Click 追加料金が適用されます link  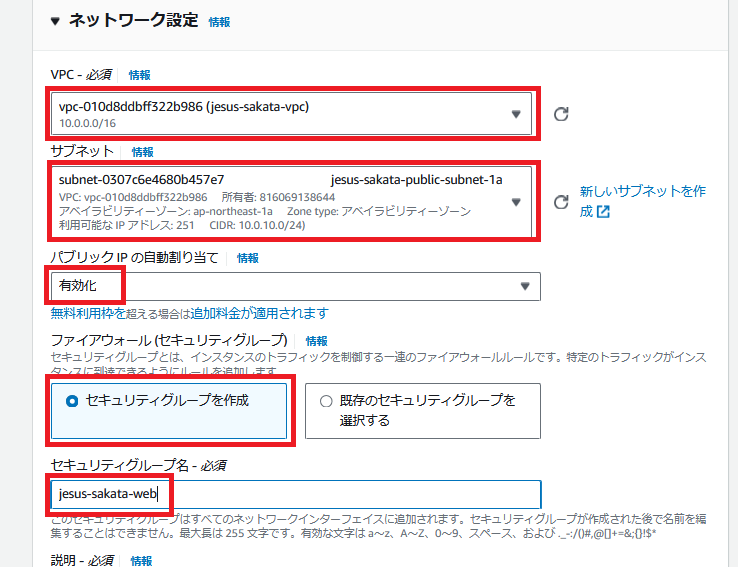[x=259, y=313]
